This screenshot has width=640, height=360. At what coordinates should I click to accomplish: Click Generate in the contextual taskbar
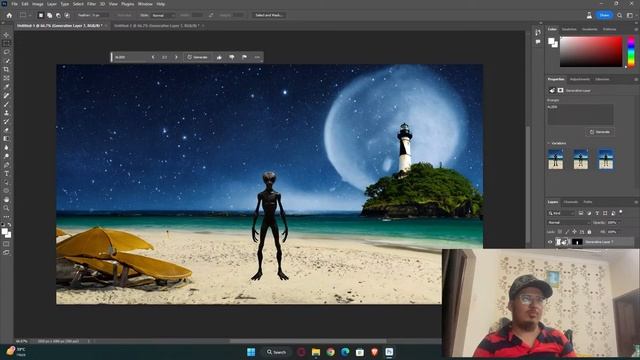197,58
